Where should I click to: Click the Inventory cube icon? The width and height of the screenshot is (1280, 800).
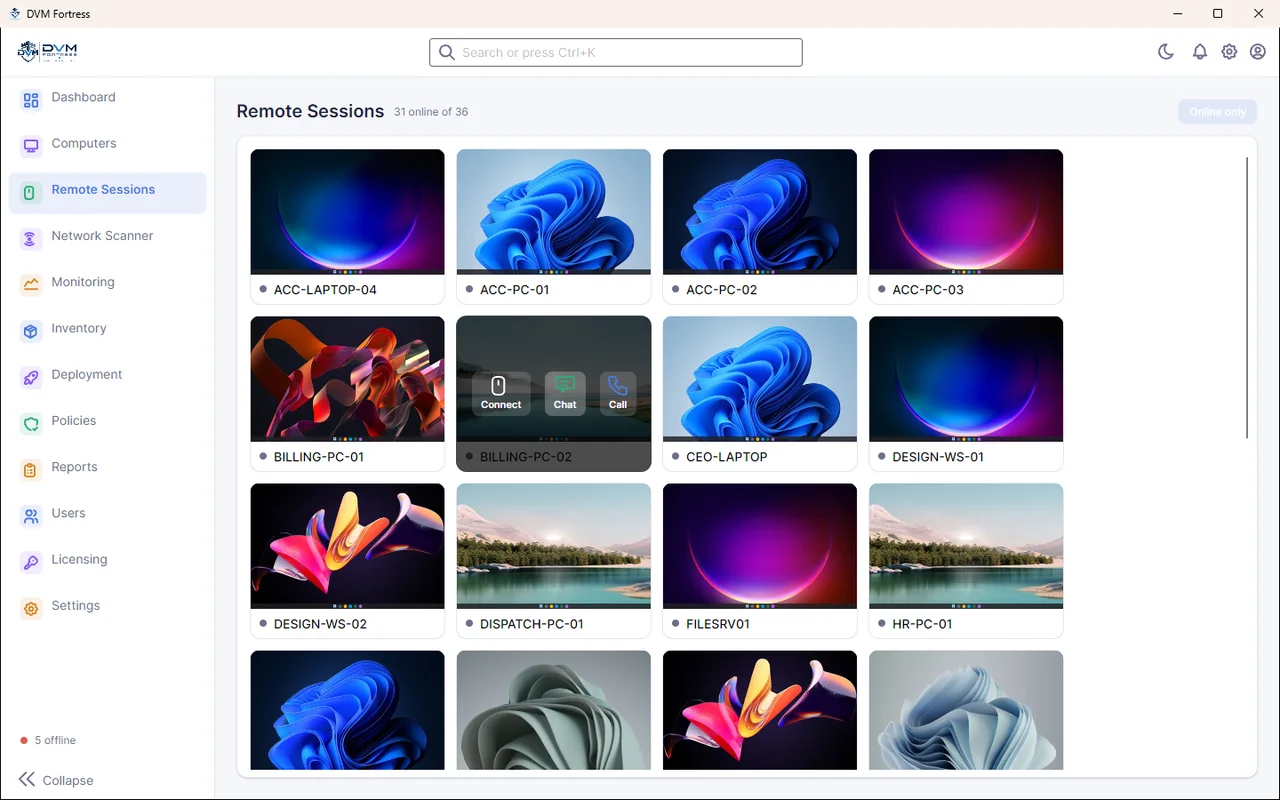(31, 330)
